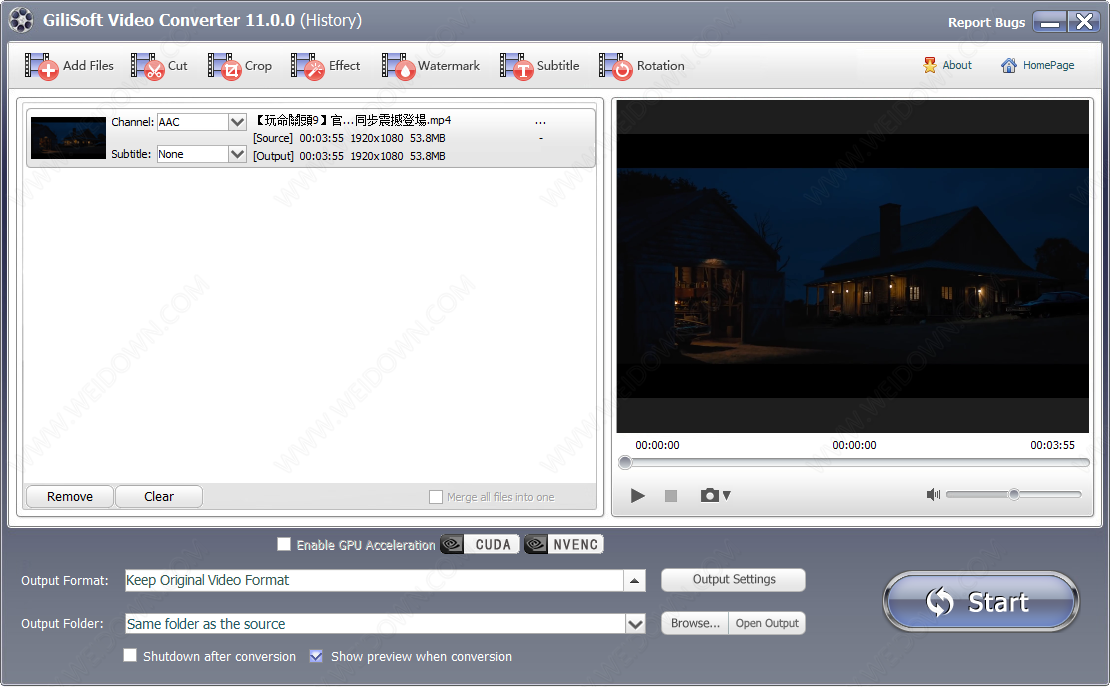Adjust the volume slider
Viewport: 1110px width, 687px height.
tap(1013, 494)
